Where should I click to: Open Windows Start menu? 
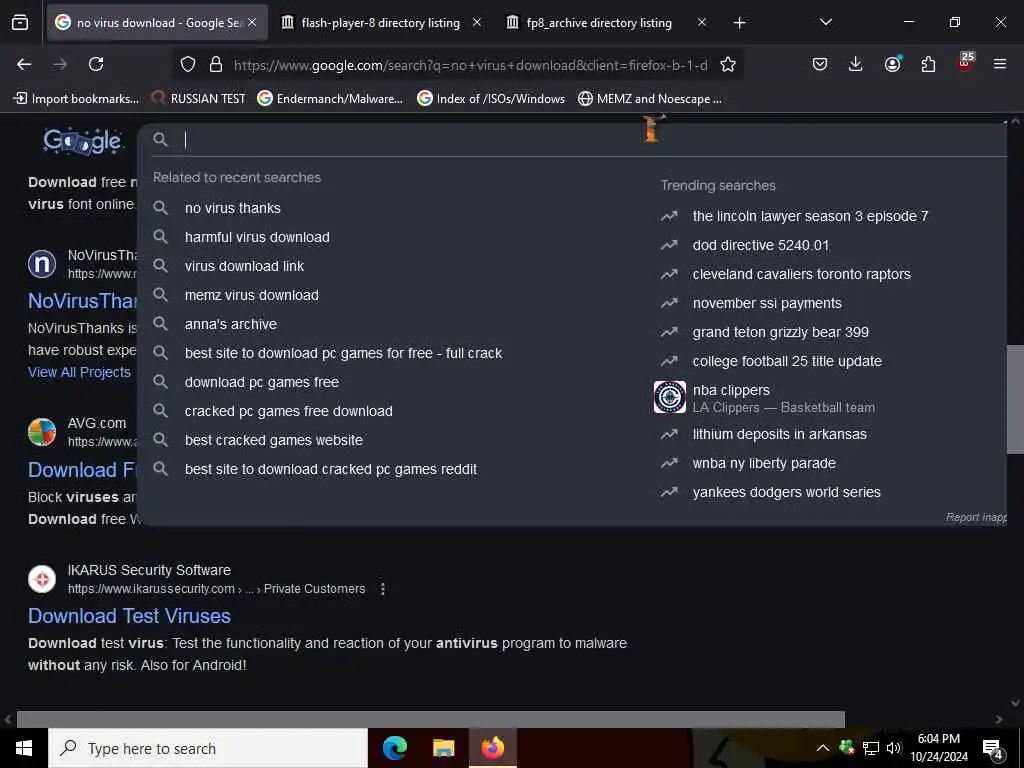point(24,748)
